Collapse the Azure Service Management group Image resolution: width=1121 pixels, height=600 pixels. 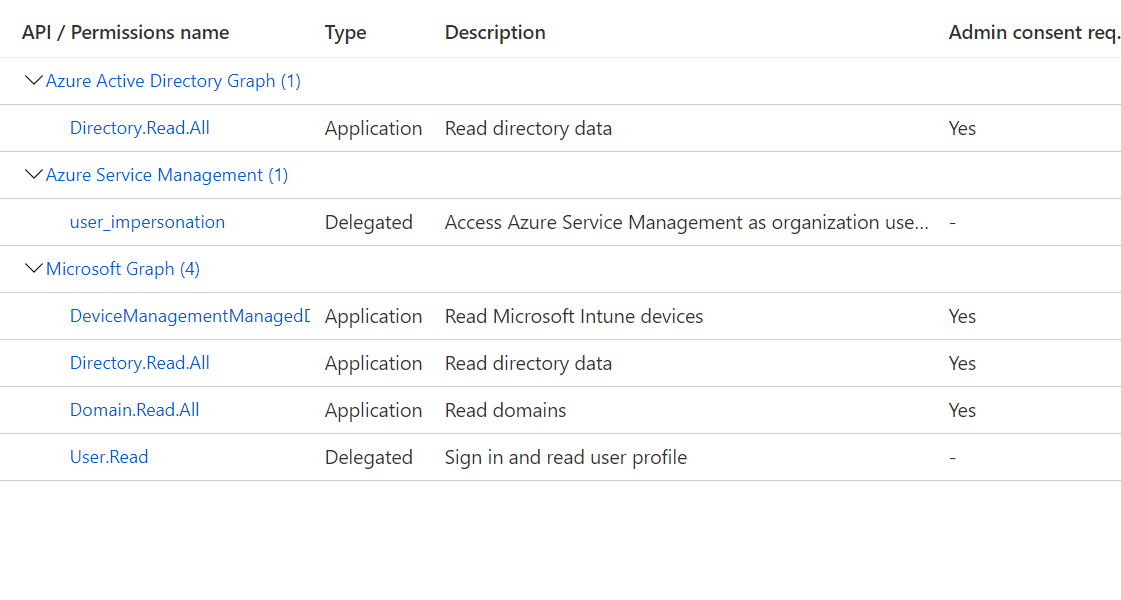(33, 174)
